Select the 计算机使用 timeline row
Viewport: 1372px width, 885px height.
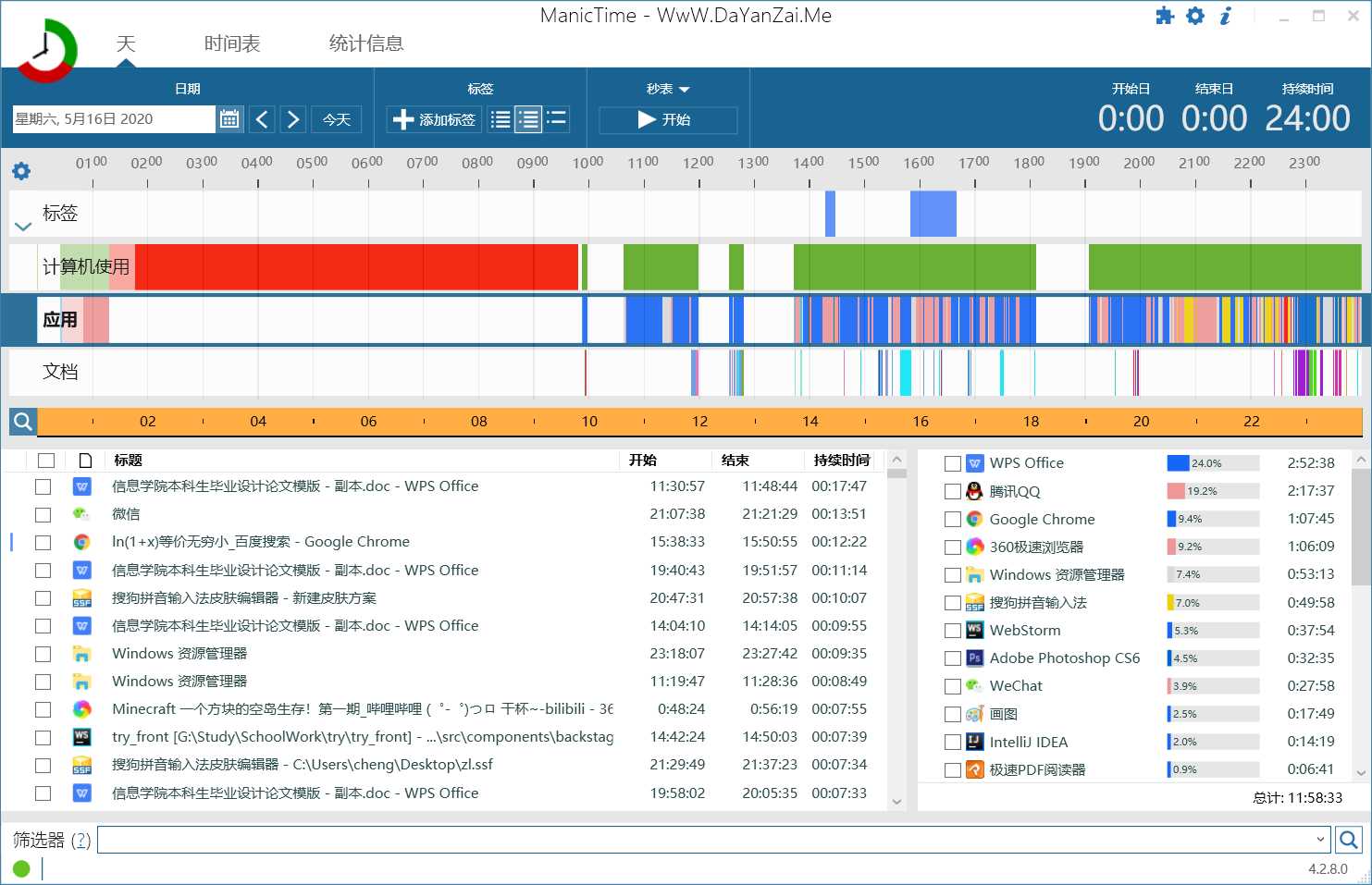click(686, 267)
